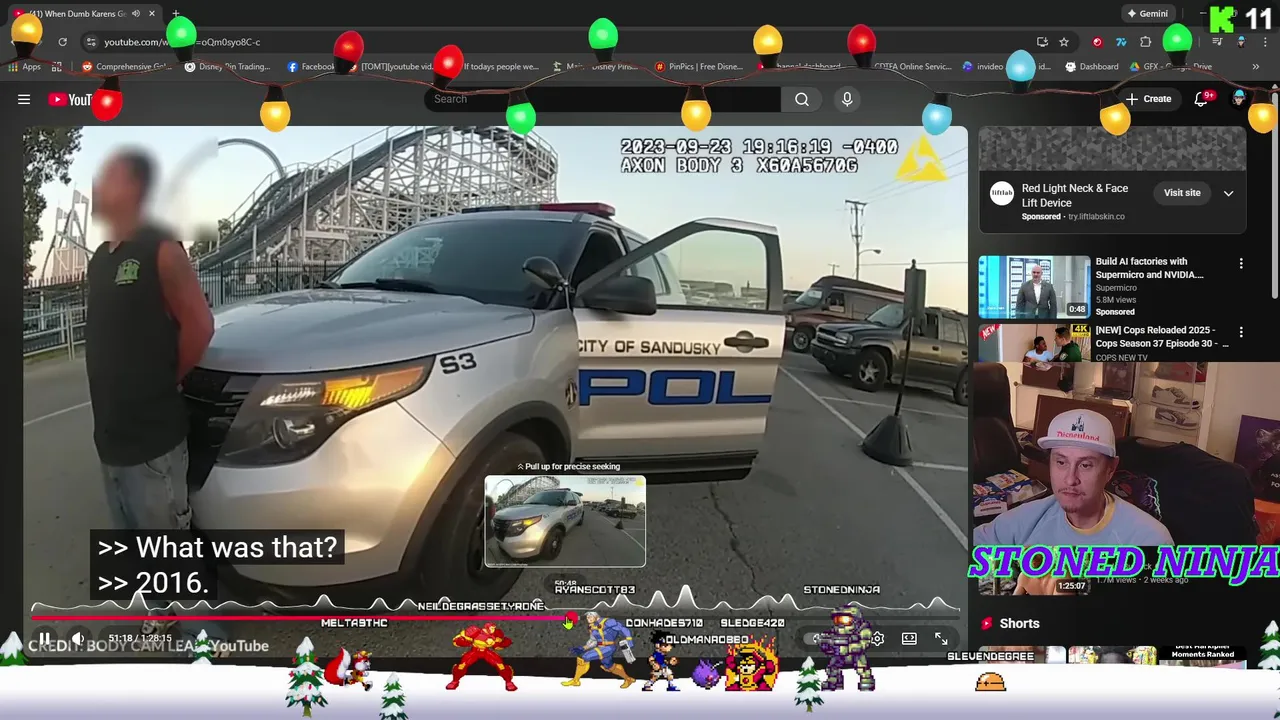Click the magnifier search button
Viewport: 1280px width, 720px height.
[802, 99]
